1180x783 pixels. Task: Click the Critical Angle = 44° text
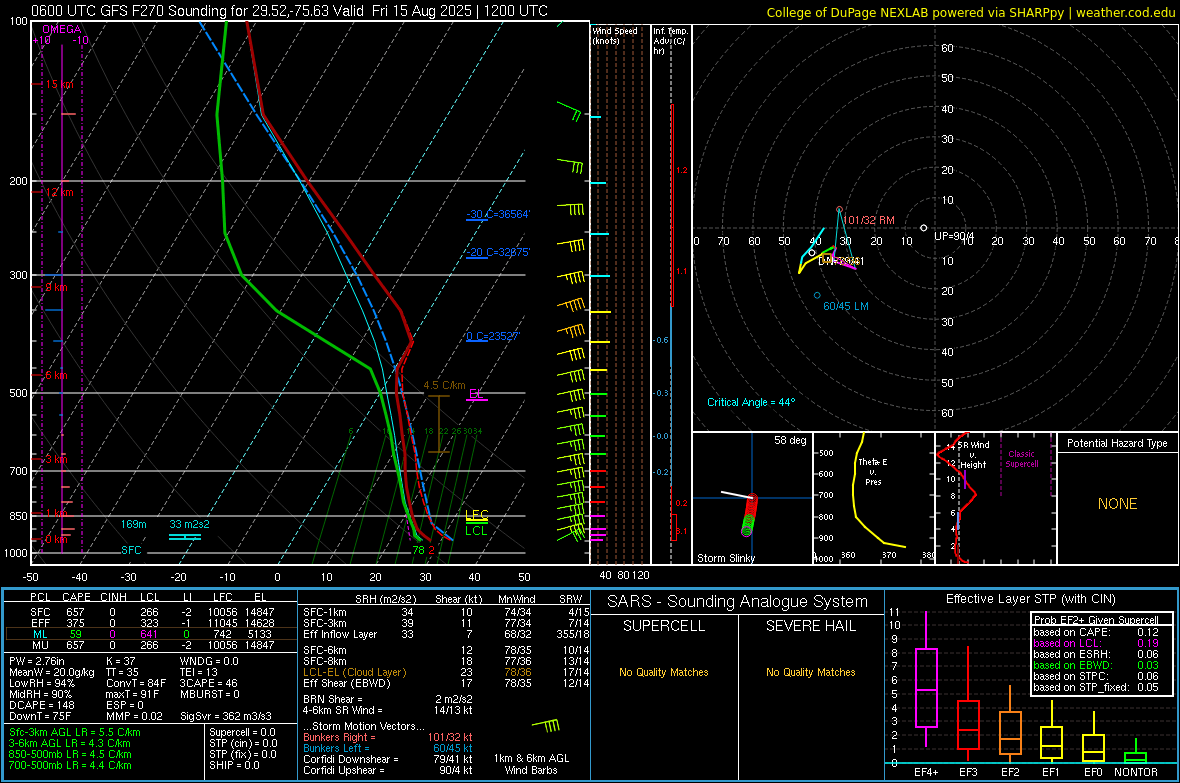pos(751,402)
